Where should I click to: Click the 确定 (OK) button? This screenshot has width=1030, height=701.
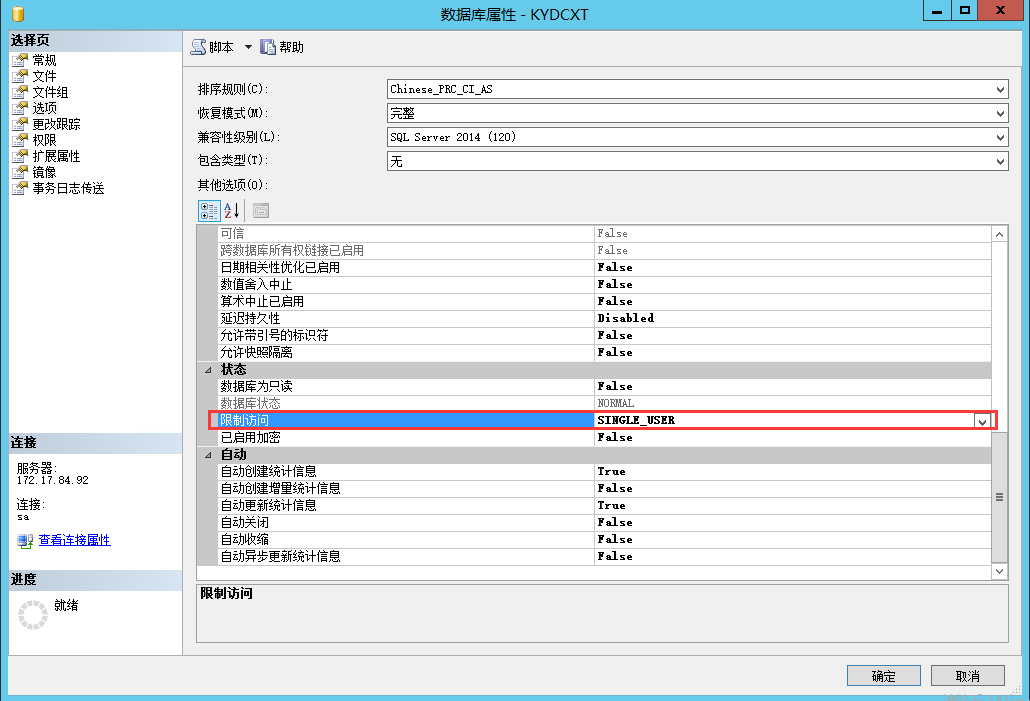pyautogui.click(x=884, y=676)
